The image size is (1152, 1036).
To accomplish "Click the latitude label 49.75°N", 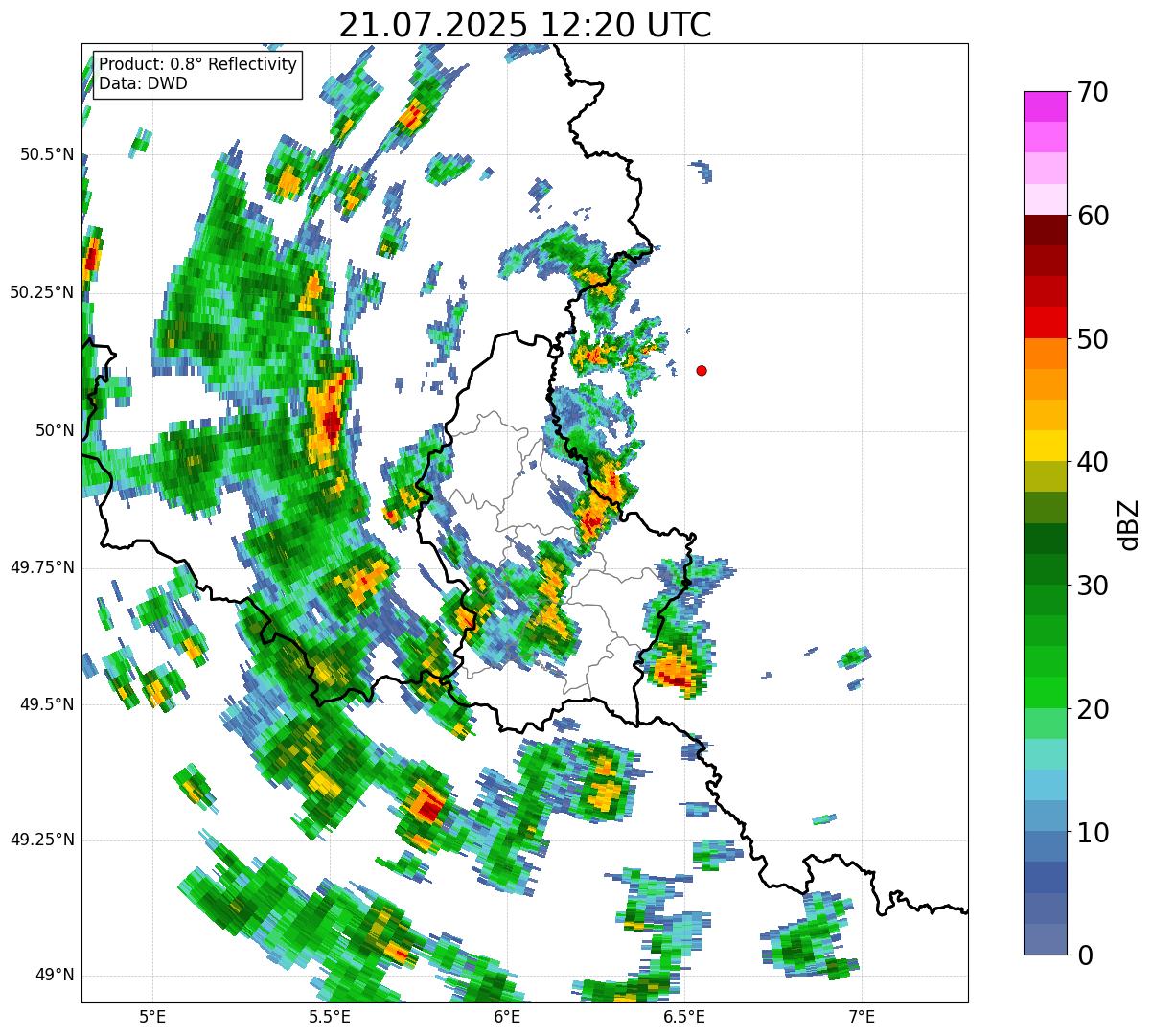I will point(41,567).
